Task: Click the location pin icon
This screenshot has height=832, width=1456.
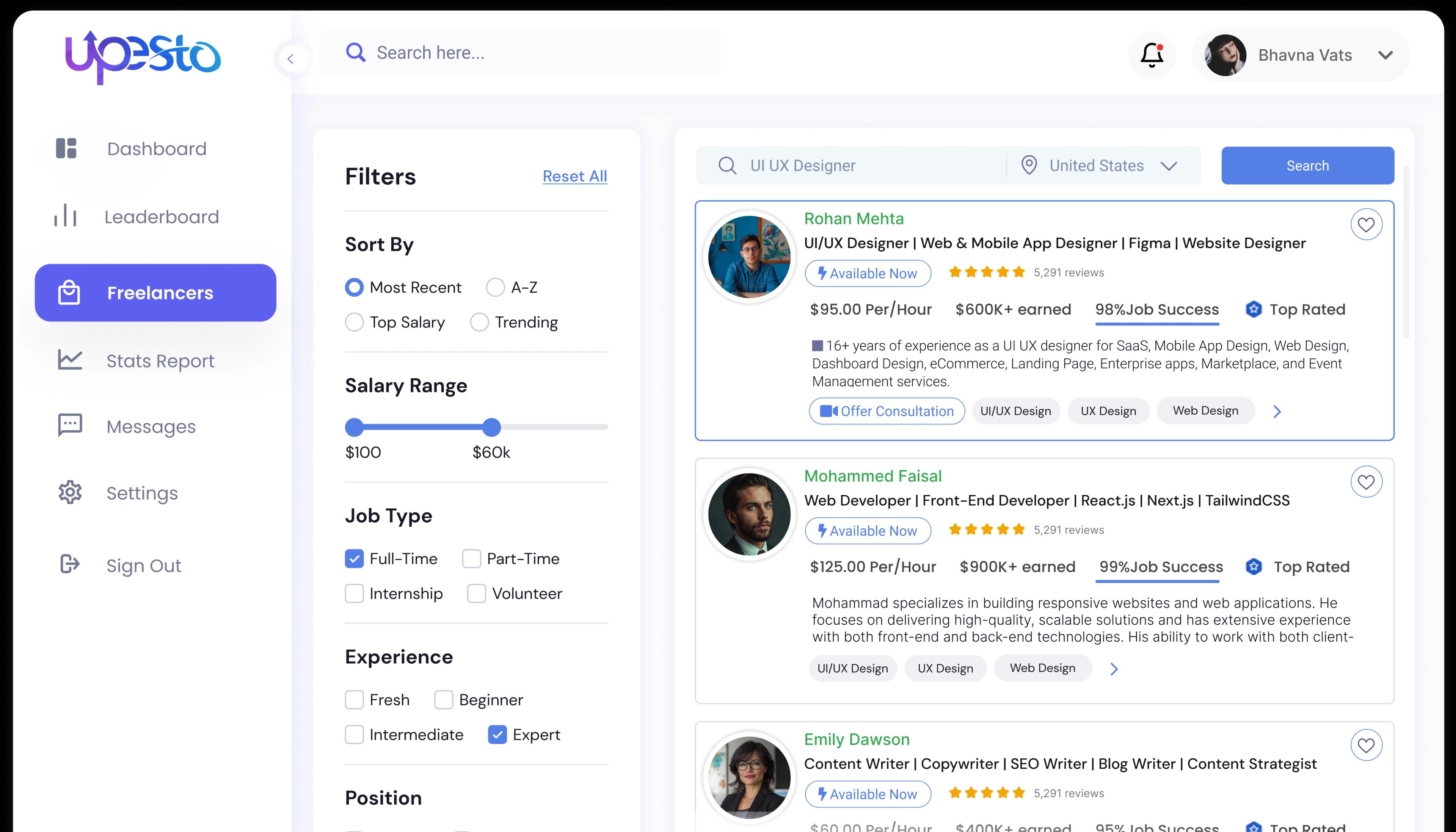Action: [x=1029, y=165]
